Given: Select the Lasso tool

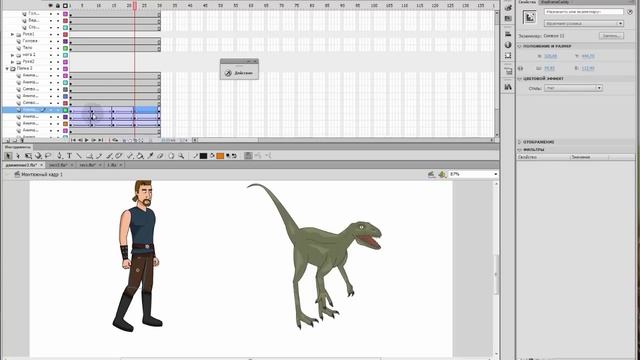Looking at the screenshot, I should pyautogui.click(x=48, y=156).
